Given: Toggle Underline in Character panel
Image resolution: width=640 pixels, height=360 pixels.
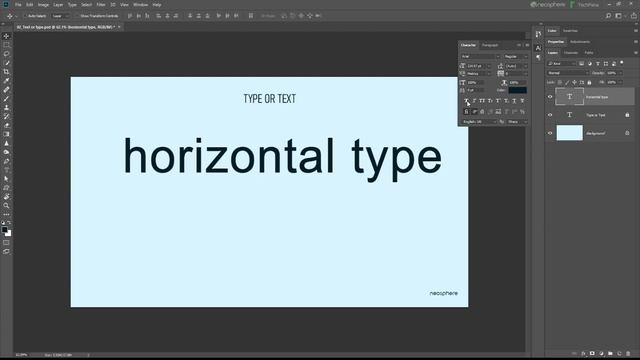Looking at the screenshot, I should coord(514,101).
